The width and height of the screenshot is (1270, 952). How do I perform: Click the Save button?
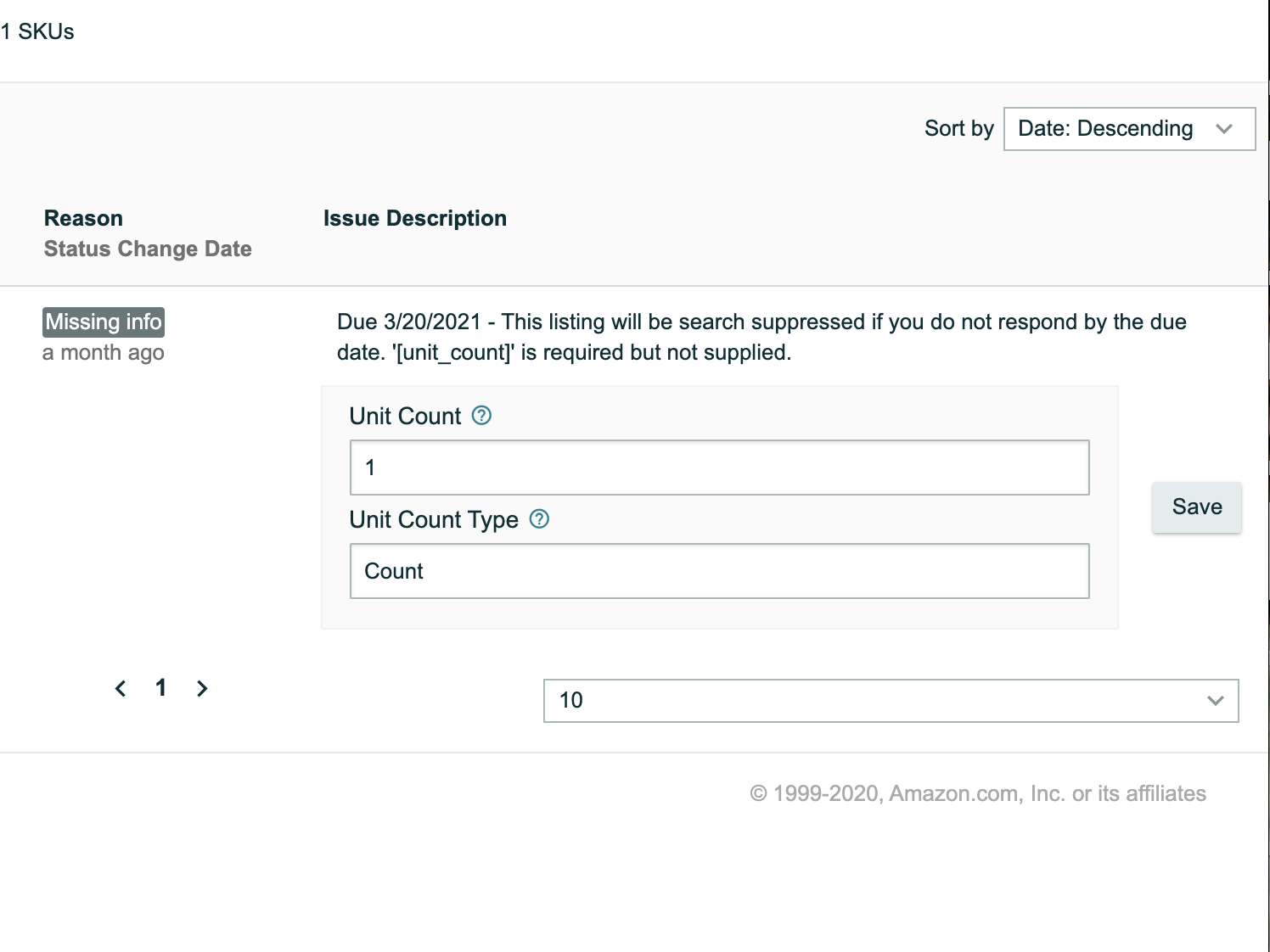click(1196, 507)
